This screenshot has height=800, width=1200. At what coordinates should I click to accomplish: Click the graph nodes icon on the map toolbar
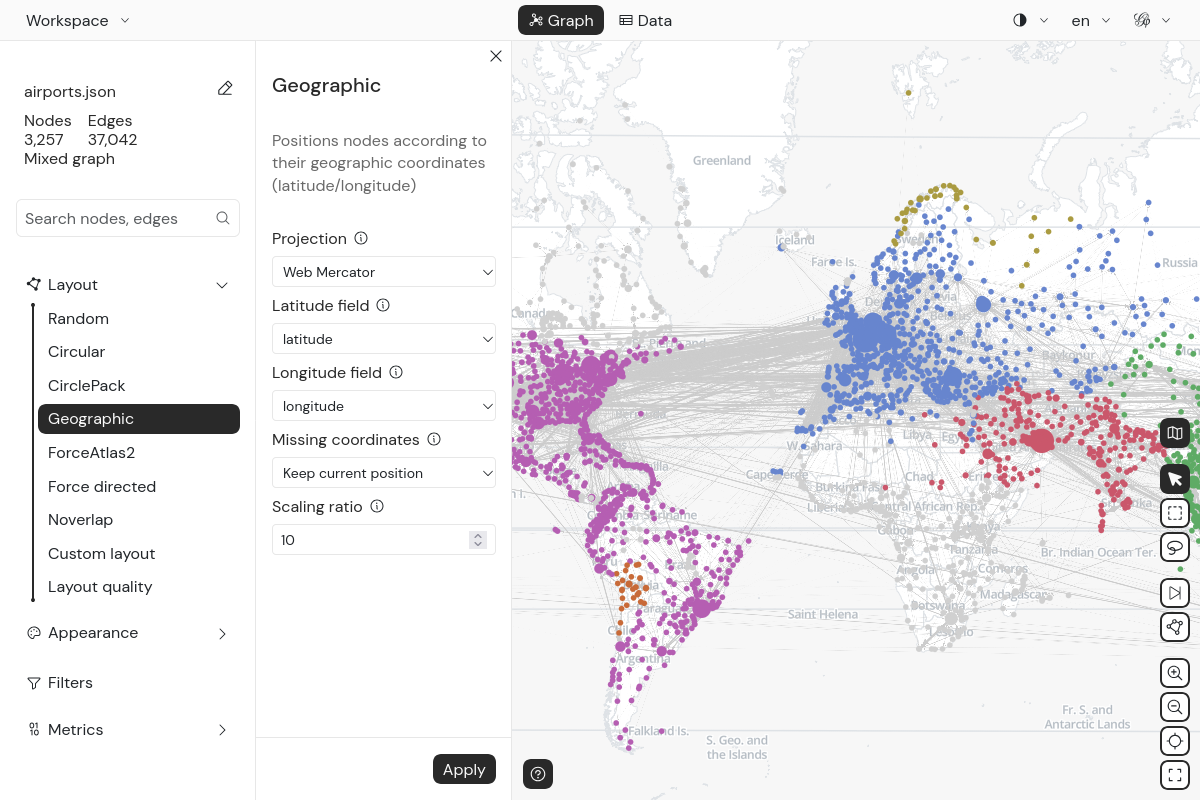coord(1175,627)
